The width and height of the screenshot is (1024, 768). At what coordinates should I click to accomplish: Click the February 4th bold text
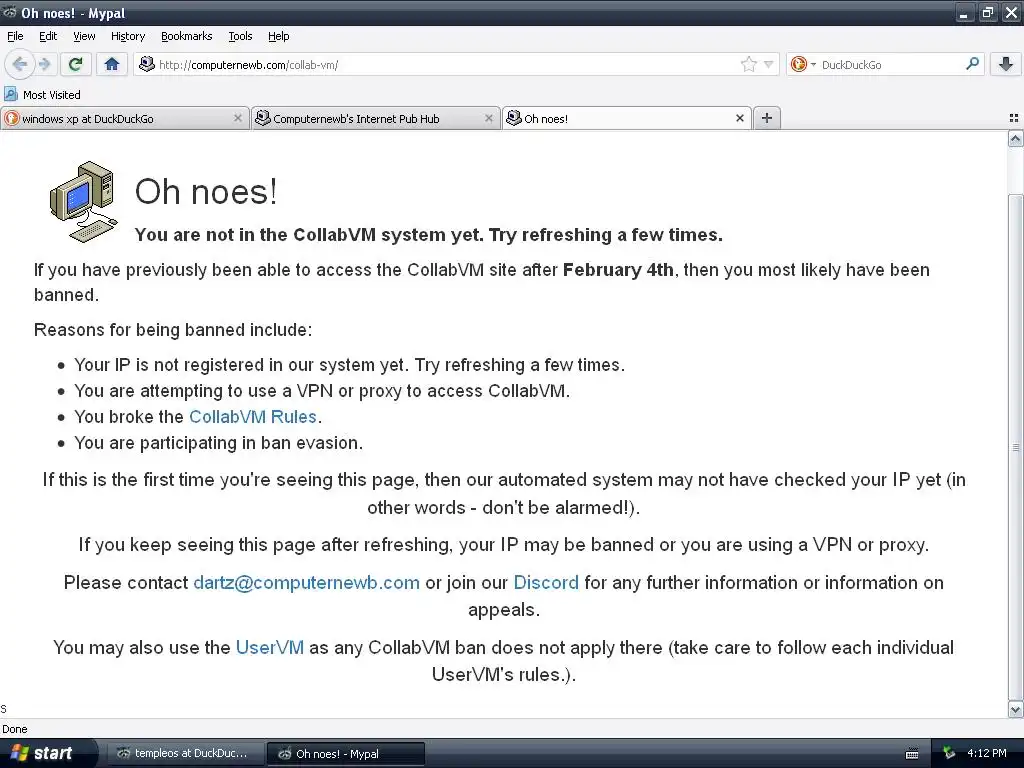tap(618, 270)
